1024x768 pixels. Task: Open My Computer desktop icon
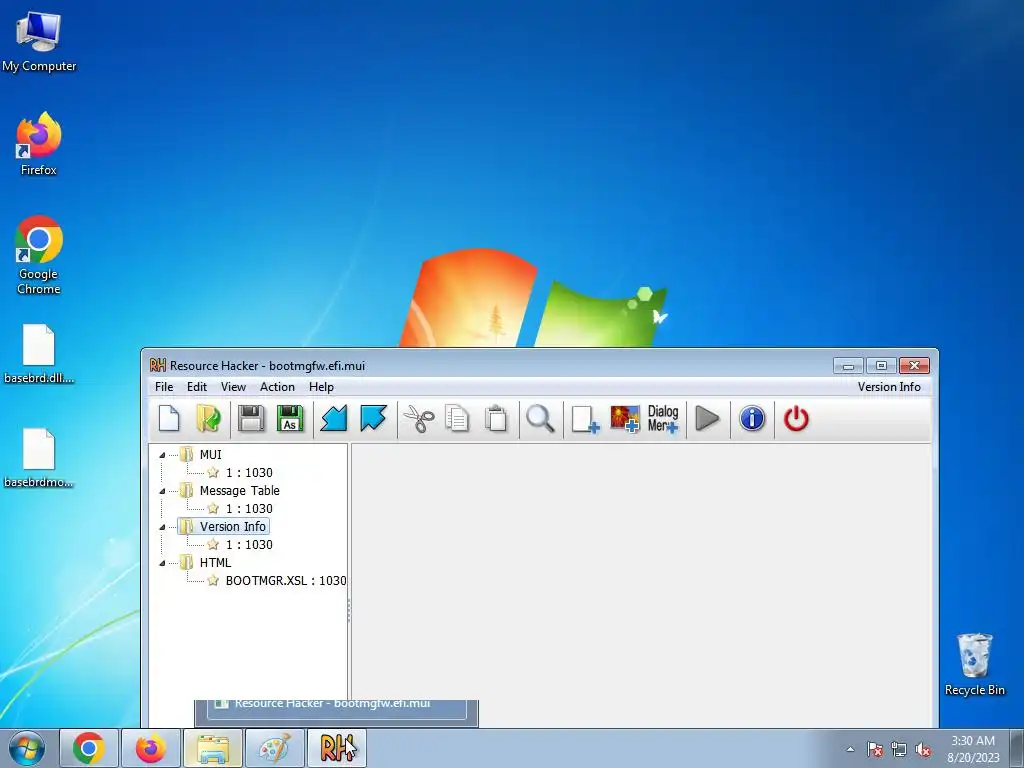pyautogui.click(x=39, y=42)
